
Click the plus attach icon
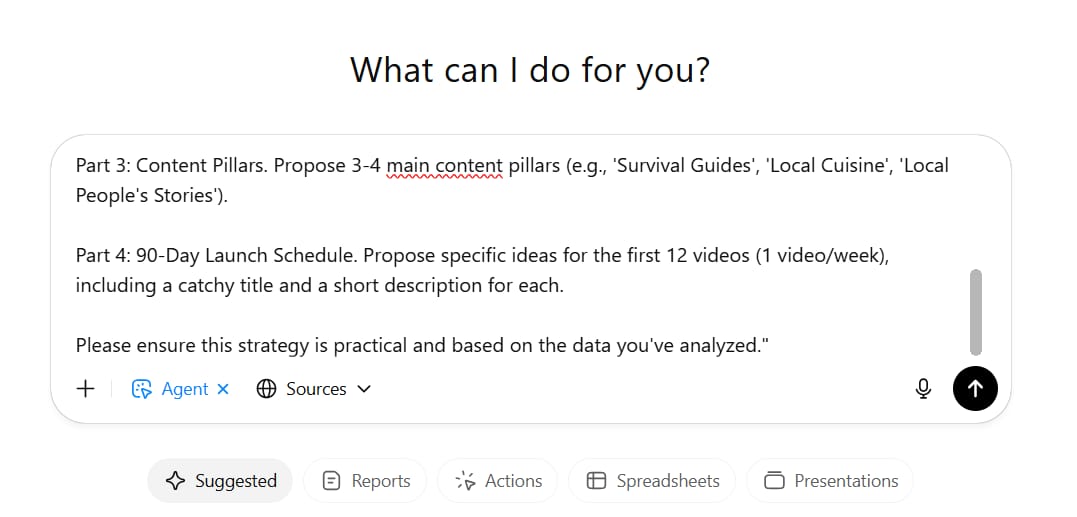pyautogui.click(x=85, y=389)
